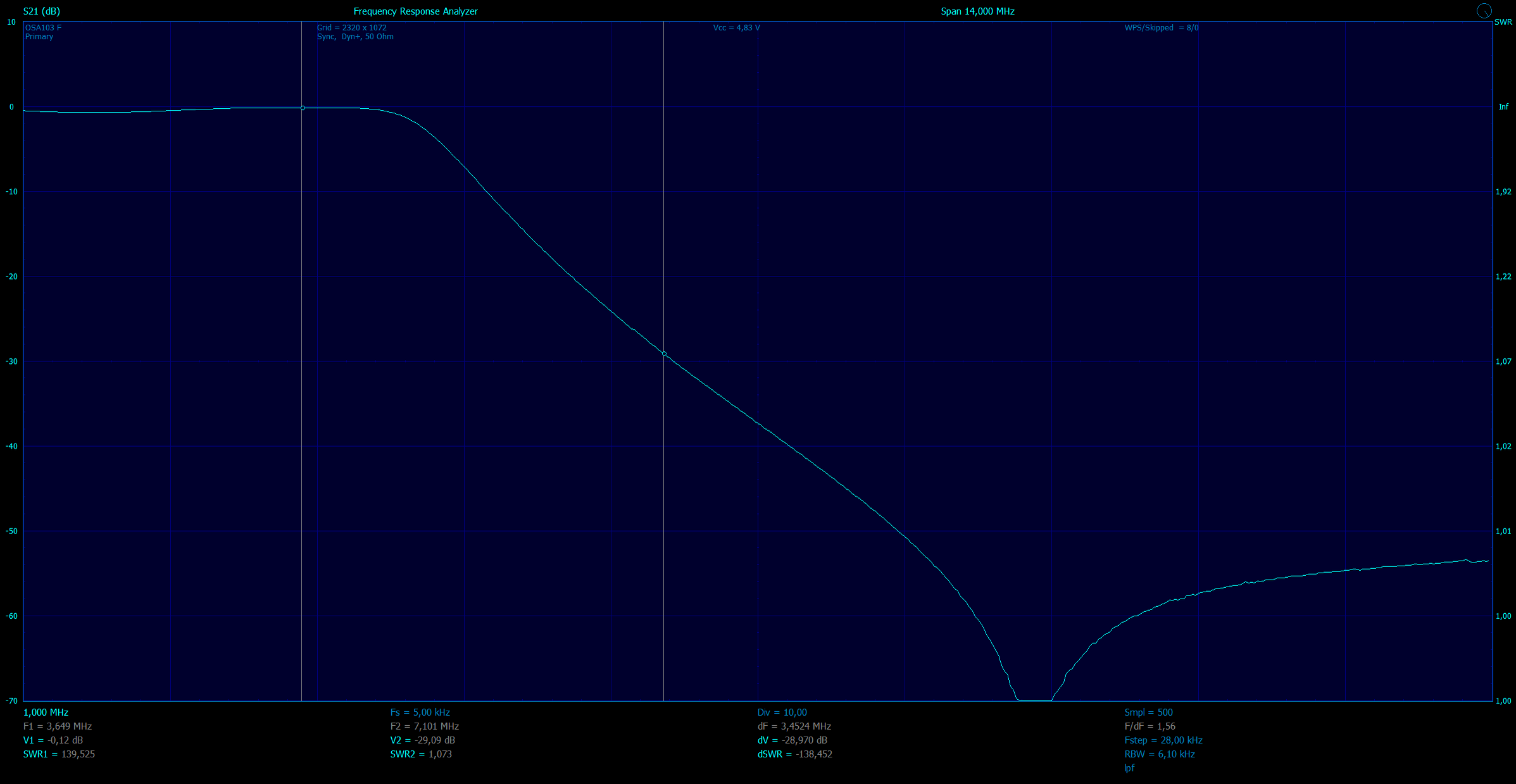Click the Div = 10,00 setting
The height and width of the screenshot is (784, 1516).
pos(782,712)
